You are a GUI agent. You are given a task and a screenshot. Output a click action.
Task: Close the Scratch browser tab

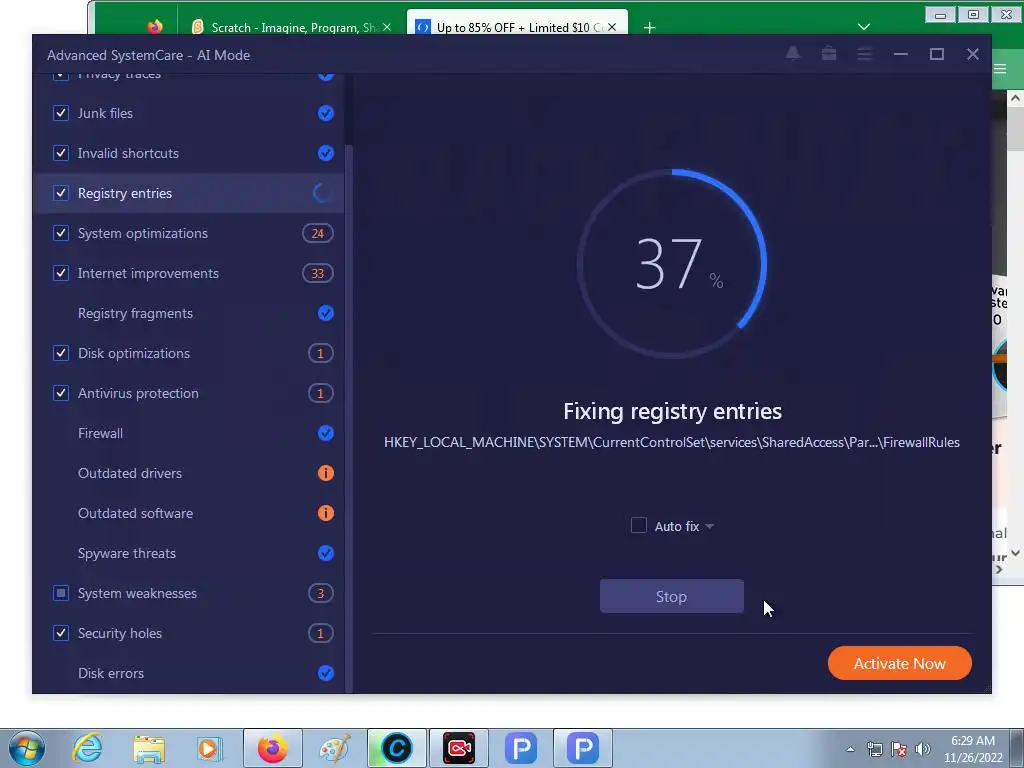pos(387,27)
